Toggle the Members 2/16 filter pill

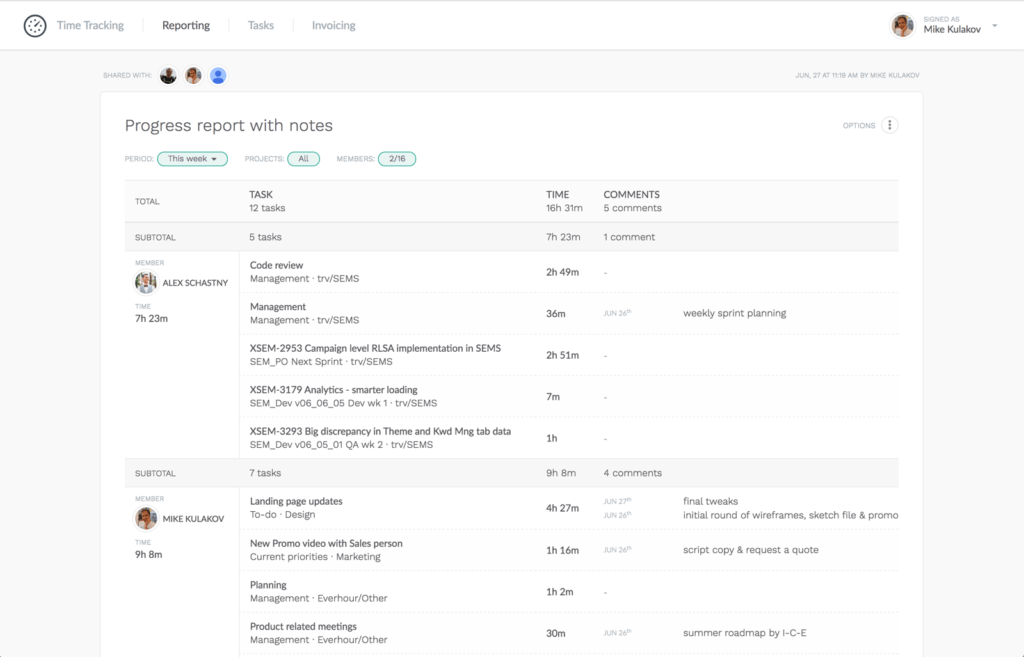click(396, 158)
